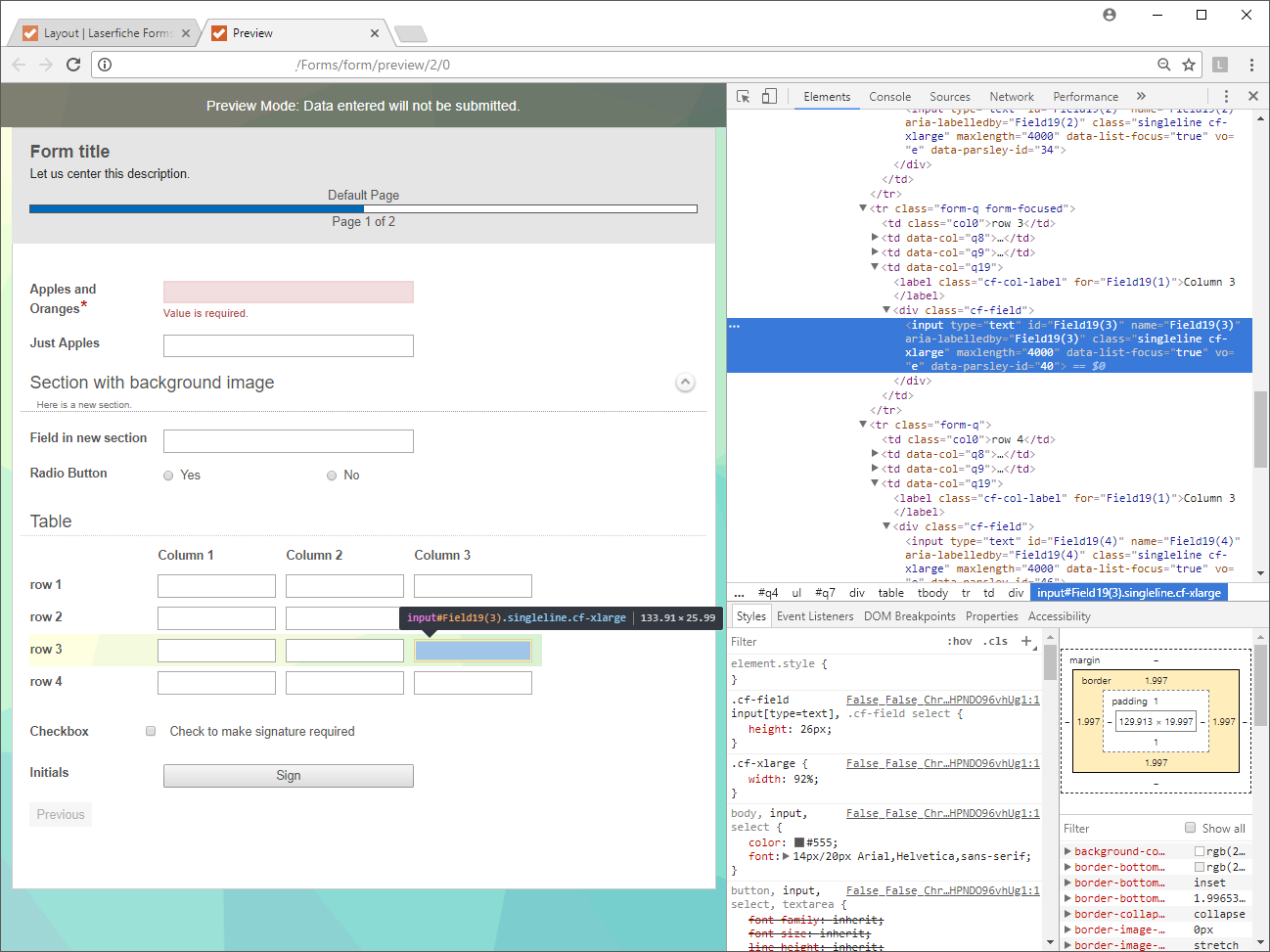The height and width of the screenshot is (952, 1270).
Task: Check the signature required checkbox
Action: [151, 731]
